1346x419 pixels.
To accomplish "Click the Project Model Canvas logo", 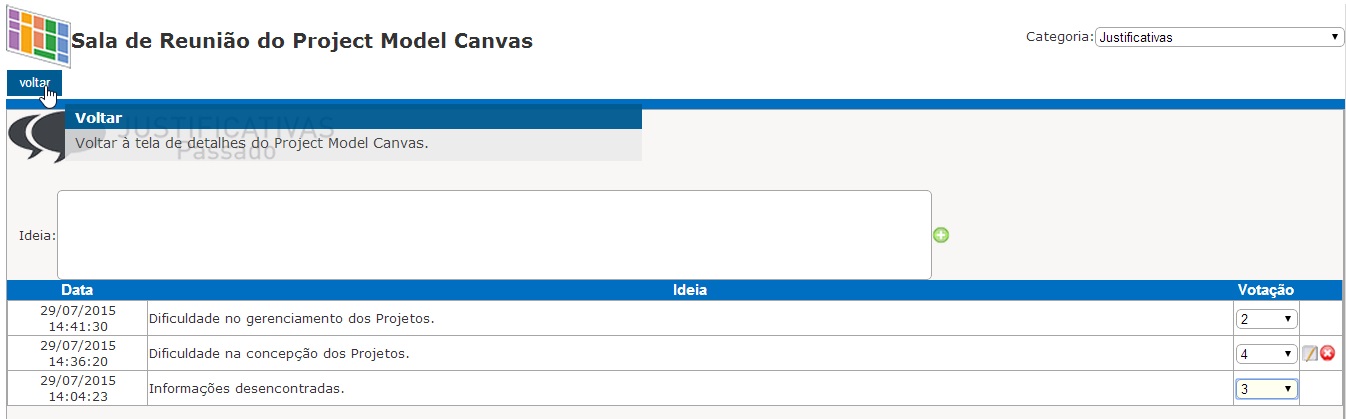I will [x=39, y=36].
